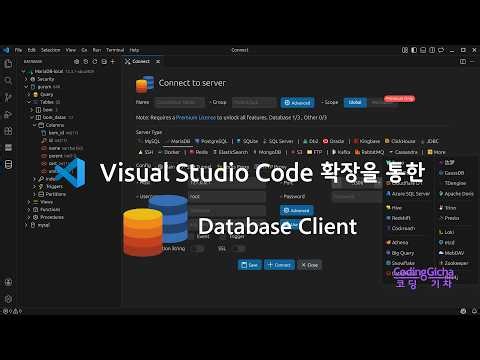Select the Oracle server type
Viewport: 480px width, 360px height.
(x=333, y=141)
